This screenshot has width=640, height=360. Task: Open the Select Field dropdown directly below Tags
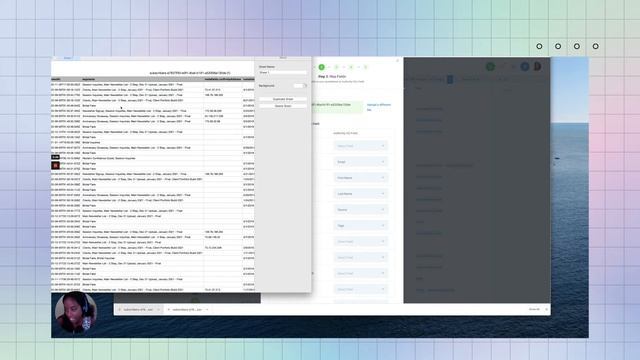(x=360, y=242)
